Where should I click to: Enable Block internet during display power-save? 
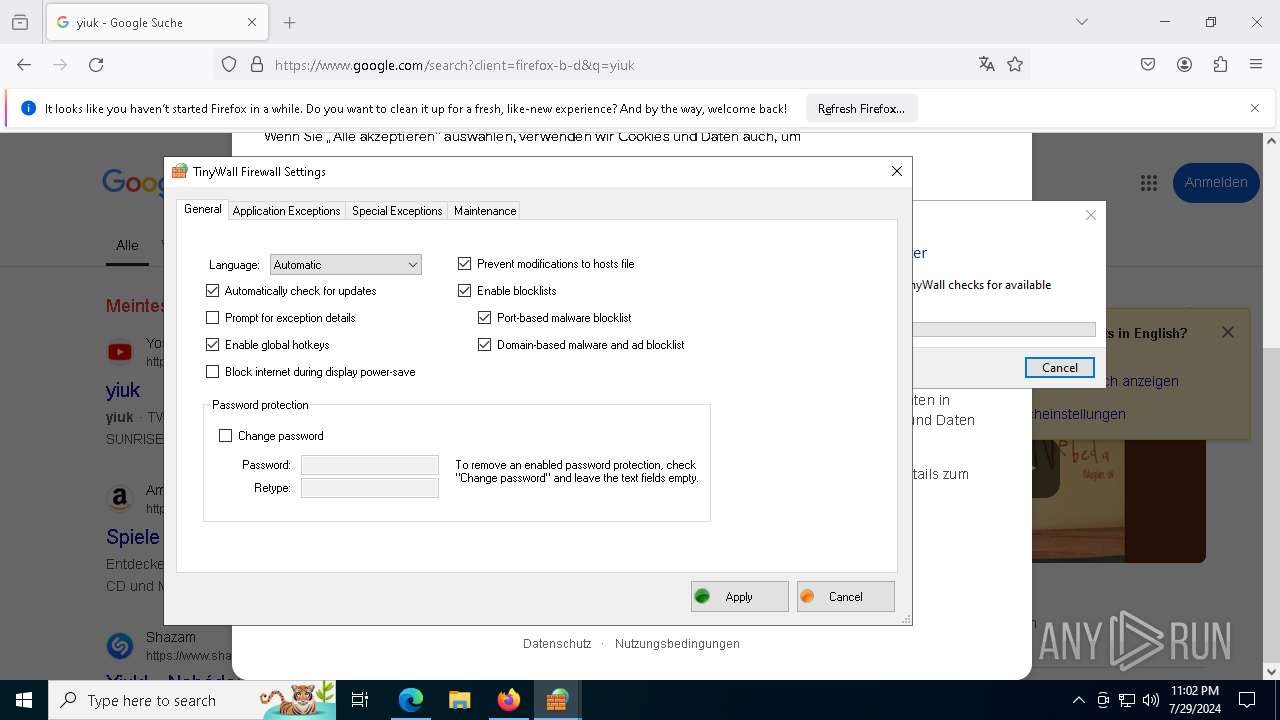point(212,372)
